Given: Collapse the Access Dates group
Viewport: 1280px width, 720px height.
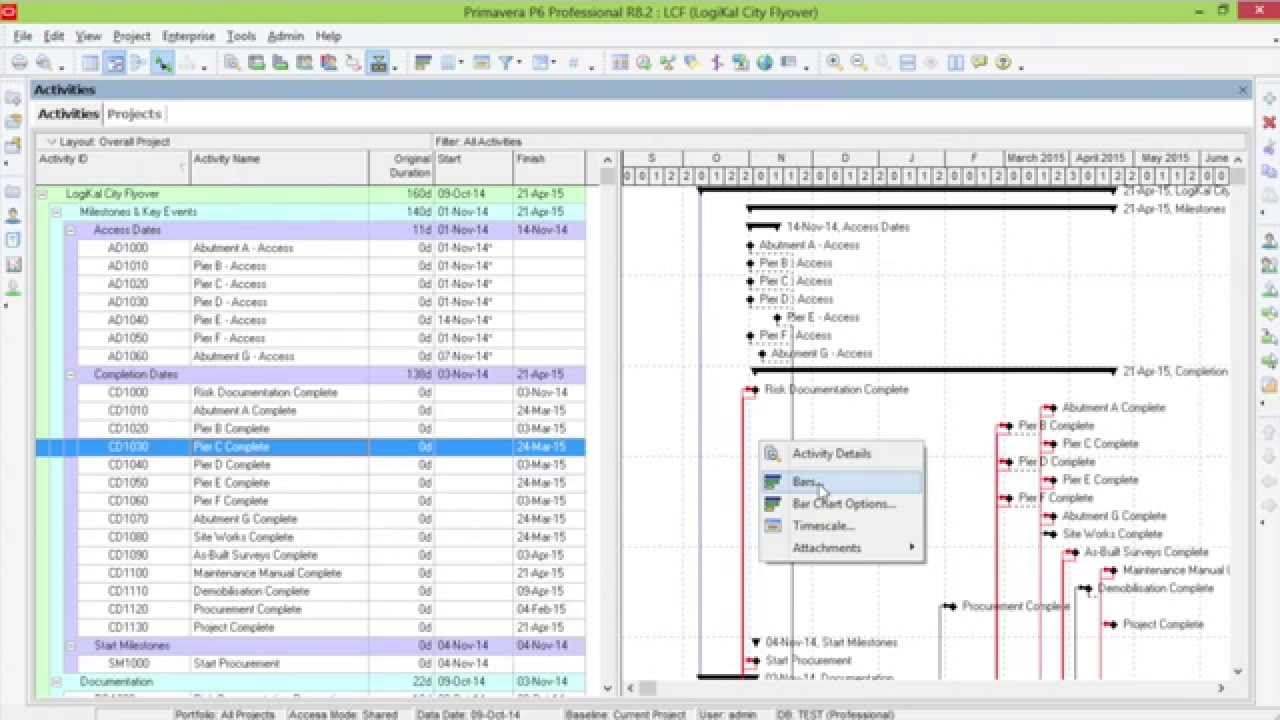Looking at the screenshot, I should [x=71, y=230].
